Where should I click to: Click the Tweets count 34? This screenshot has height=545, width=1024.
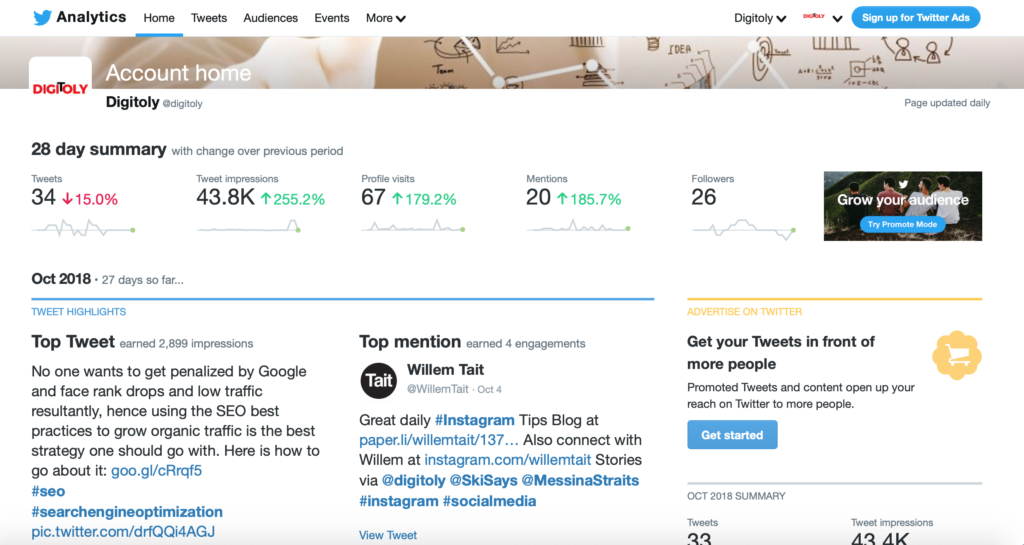pos(44,197)
